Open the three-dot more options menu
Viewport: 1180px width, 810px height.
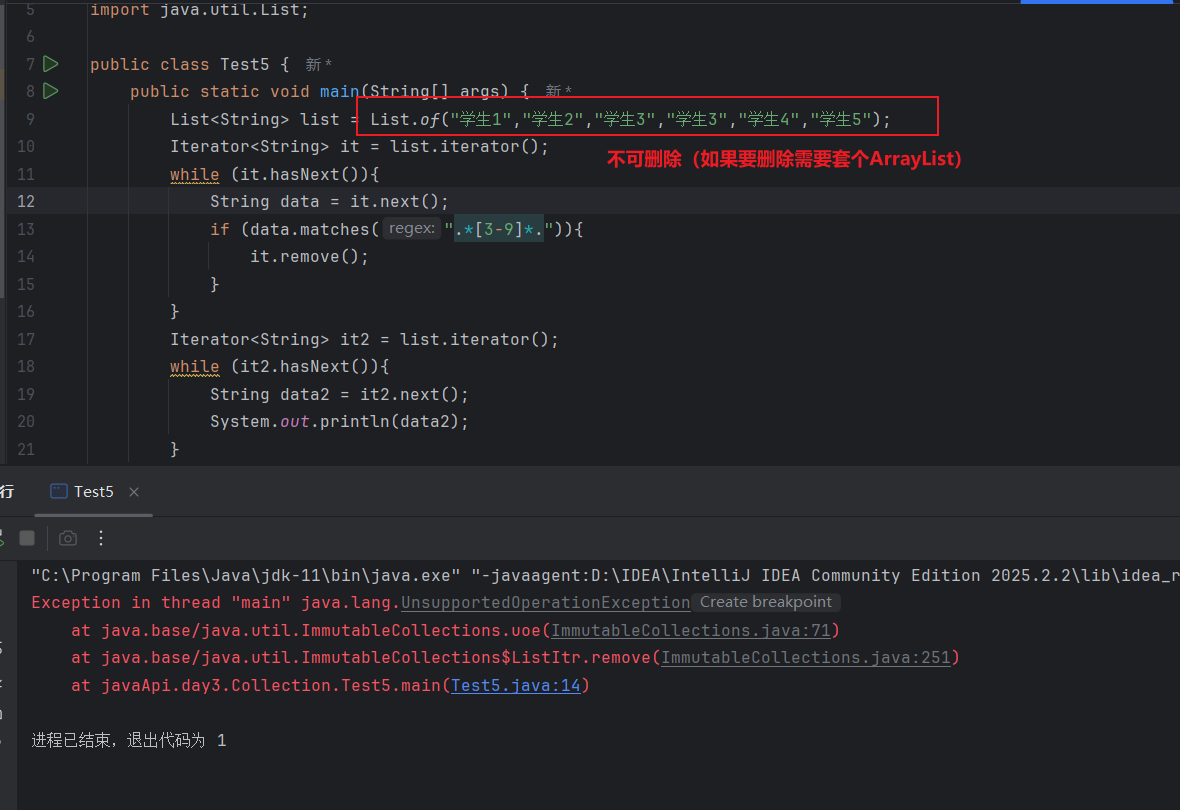100,538
